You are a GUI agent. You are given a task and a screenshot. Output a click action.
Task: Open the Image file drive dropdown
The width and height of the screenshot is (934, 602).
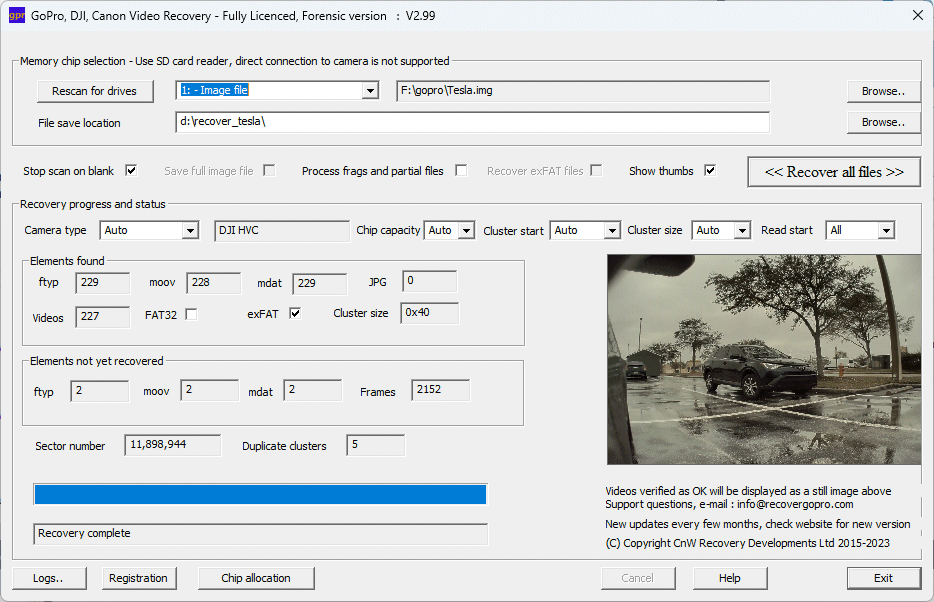click(370, 91)
